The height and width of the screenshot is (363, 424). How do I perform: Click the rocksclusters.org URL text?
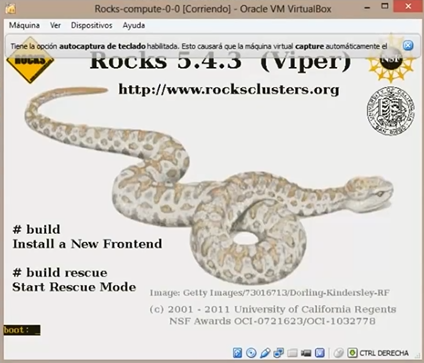click(229, 89)
